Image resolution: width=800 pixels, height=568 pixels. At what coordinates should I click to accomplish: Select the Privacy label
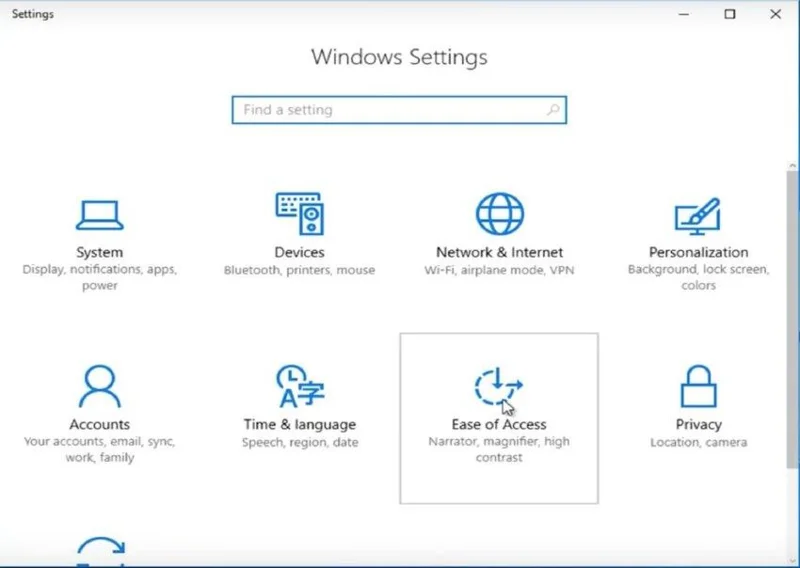(x=698, y=425)
